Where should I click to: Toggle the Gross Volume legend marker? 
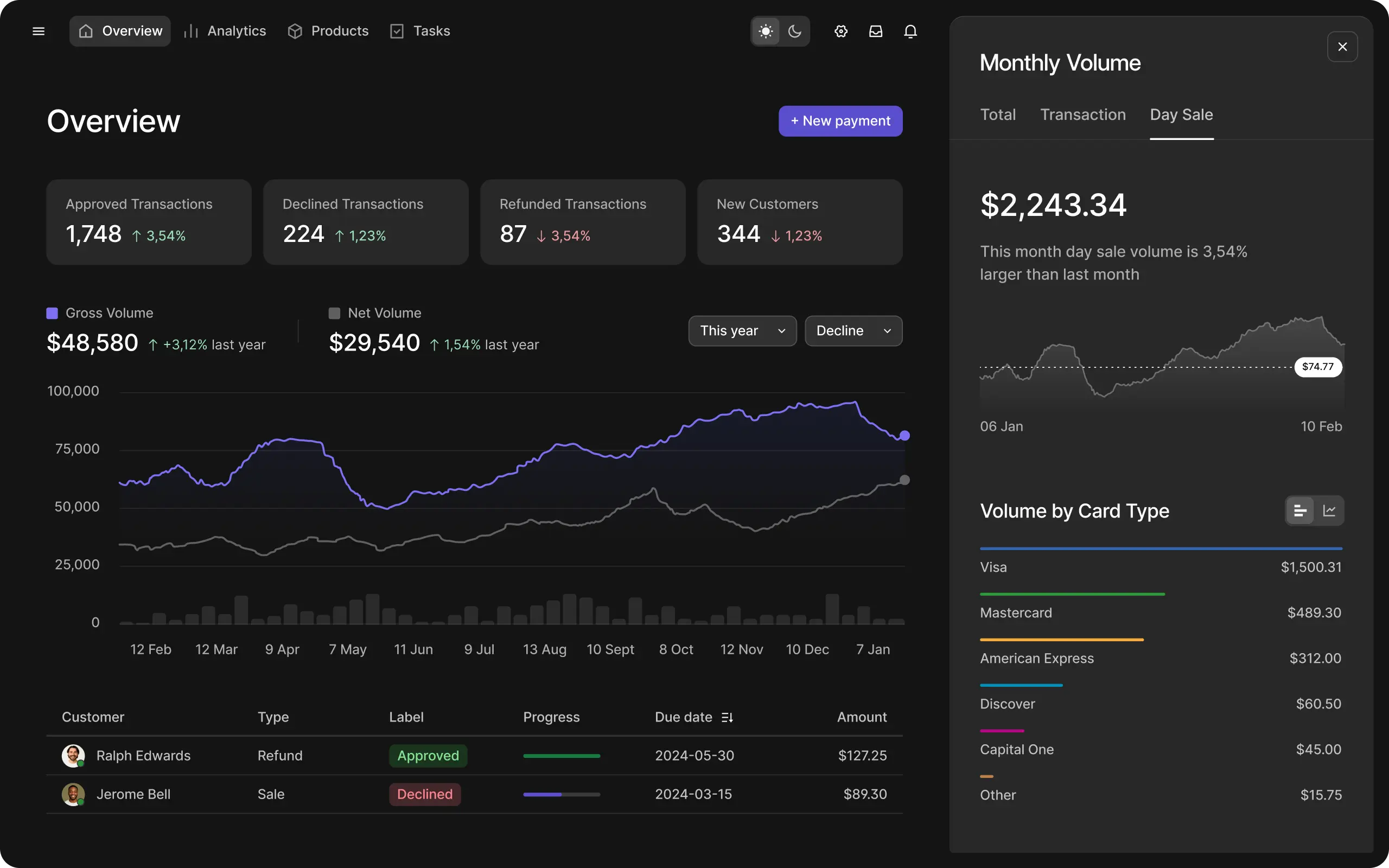pos(52,313)
